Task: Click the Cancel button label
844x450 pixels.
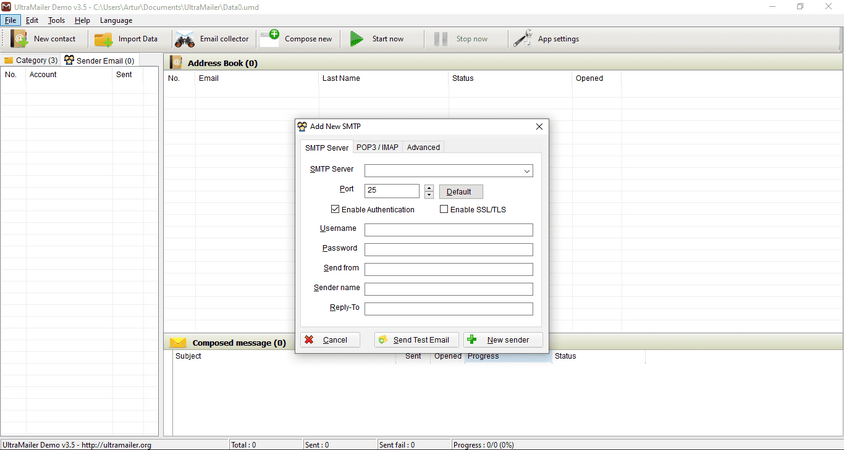Action: 335,340
